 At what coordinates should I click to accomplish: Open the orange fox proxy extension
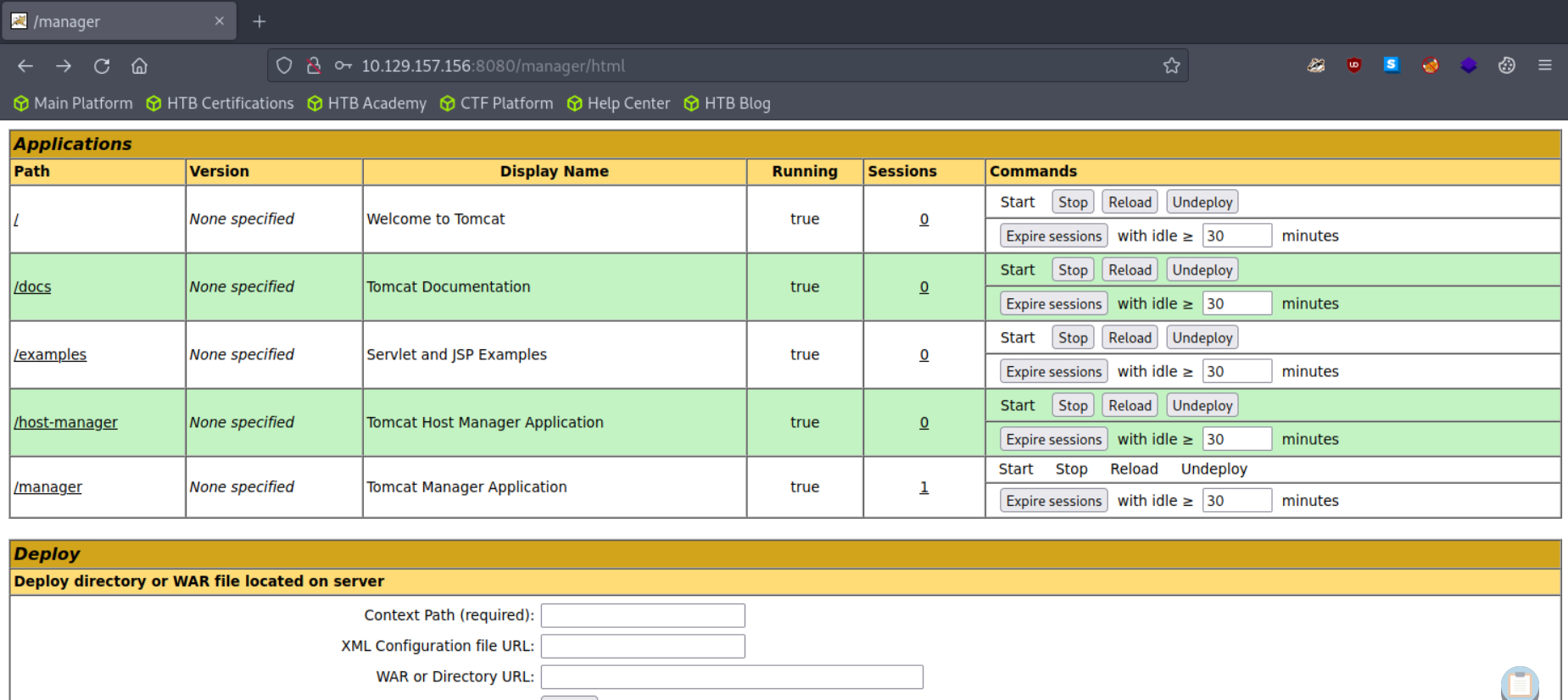[1431, 65]
